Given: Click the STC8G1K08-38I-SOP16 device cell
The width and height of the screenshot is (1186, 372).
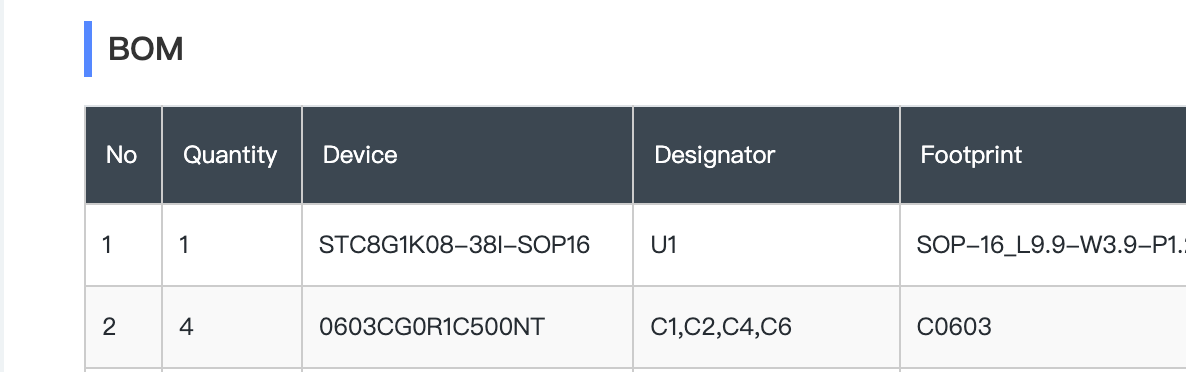Looking at the screenshot, I should (x=467, y=245).
